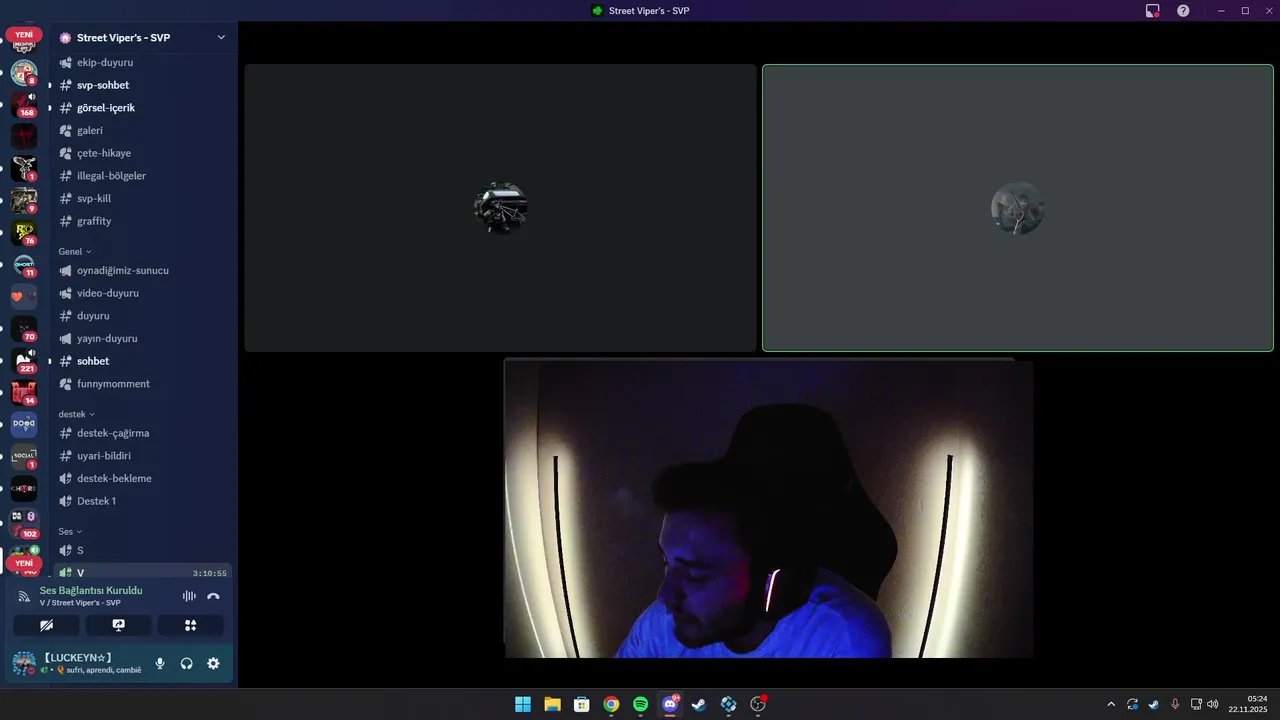The width and height of the screenshot is (1280, 720).
Task: Open Spotify from taskbar
Action: click(x=640, y=704)
